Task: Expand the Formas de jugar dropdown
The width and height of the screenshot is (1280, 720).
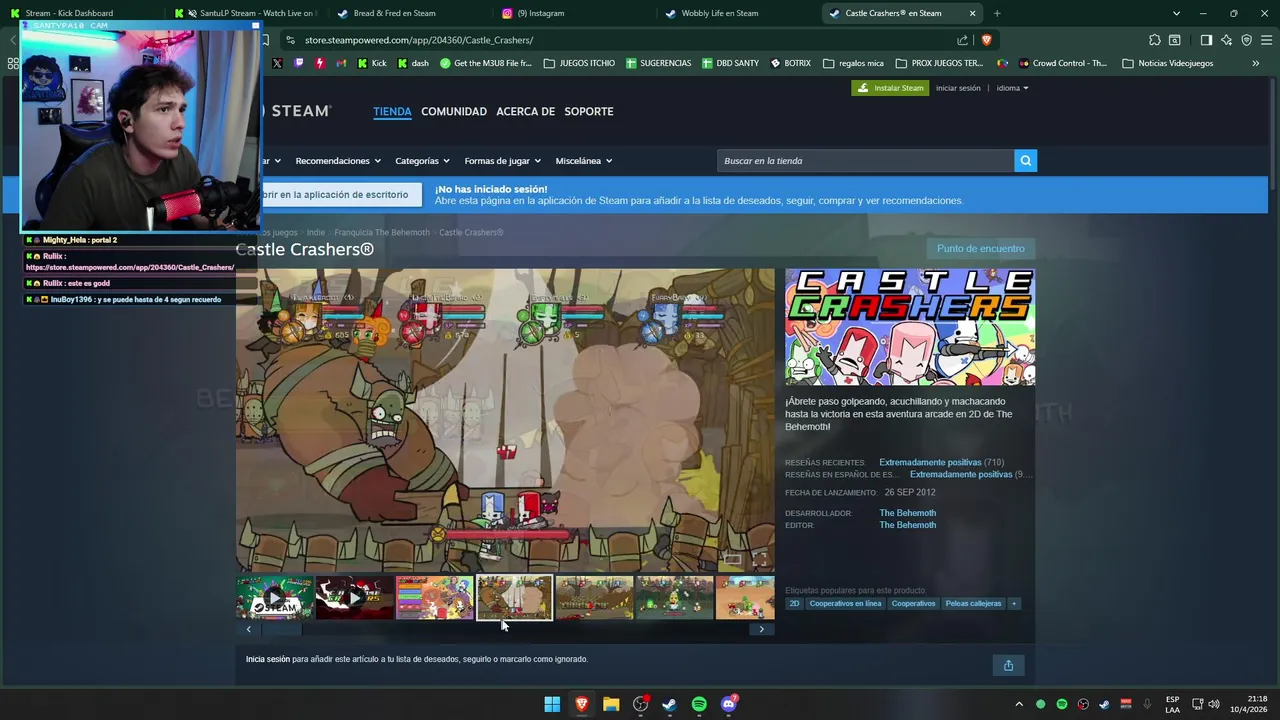Action: (502, 161)
